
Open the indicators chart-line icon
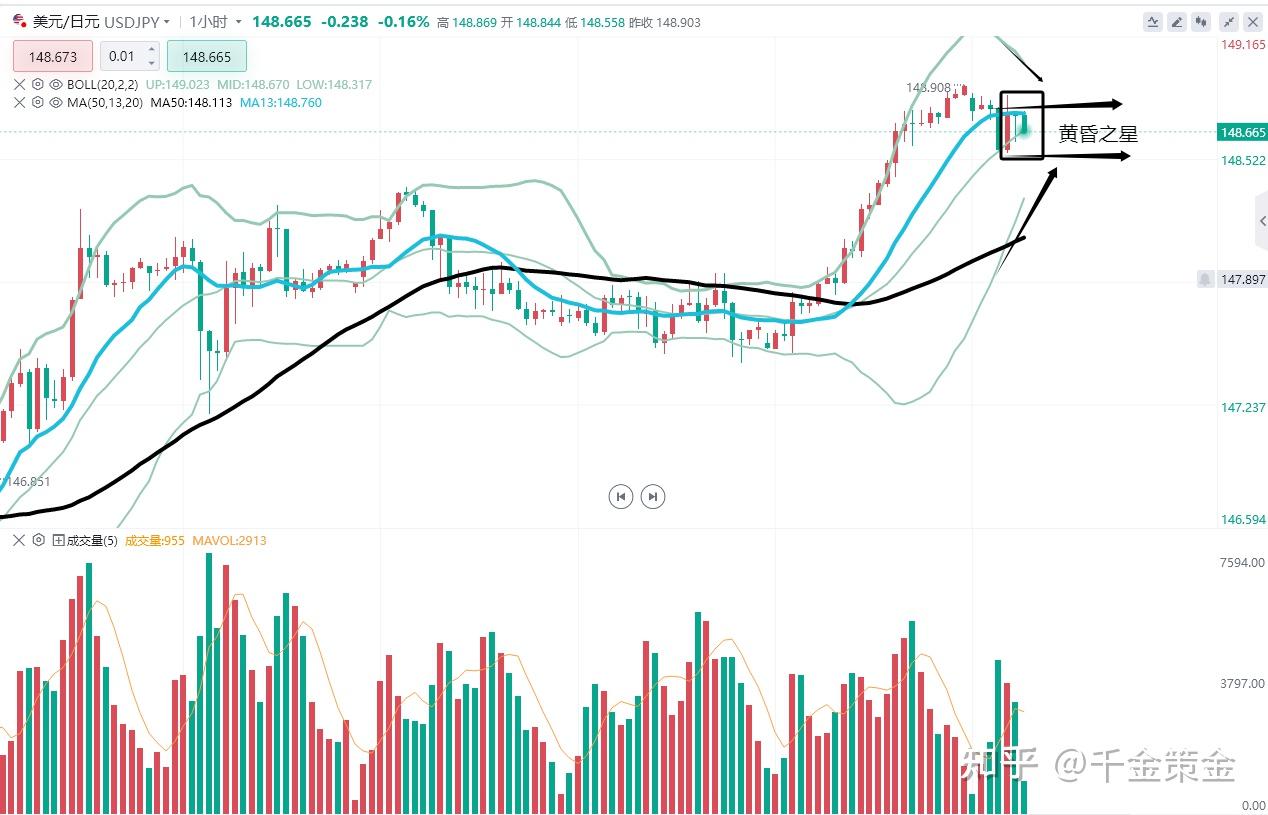1154,21
